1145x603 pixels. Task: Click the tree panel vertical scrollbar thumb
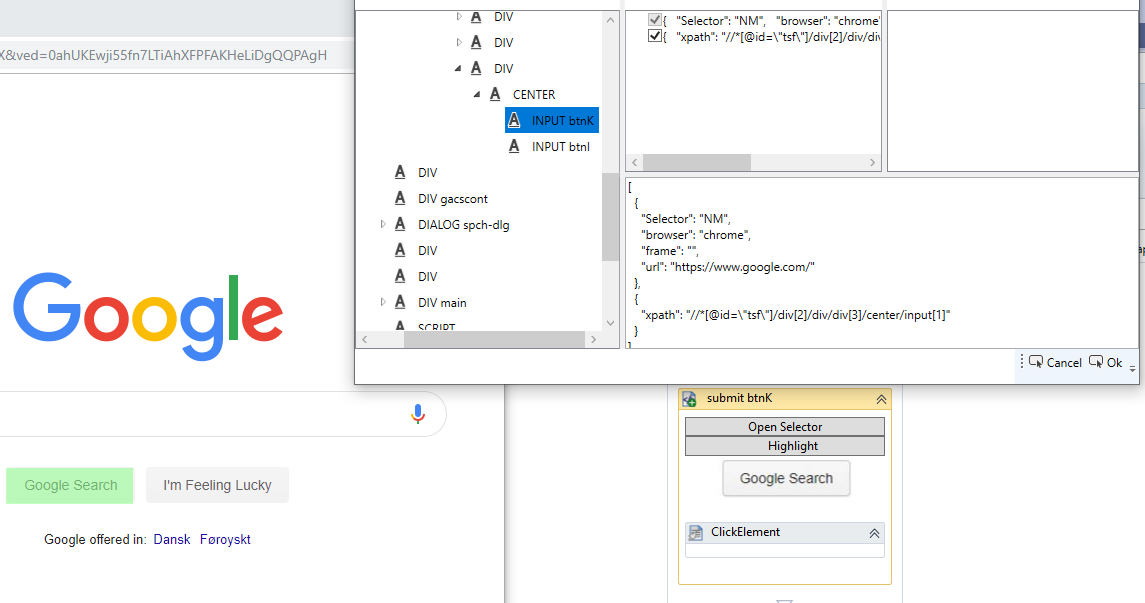point(610,217)
